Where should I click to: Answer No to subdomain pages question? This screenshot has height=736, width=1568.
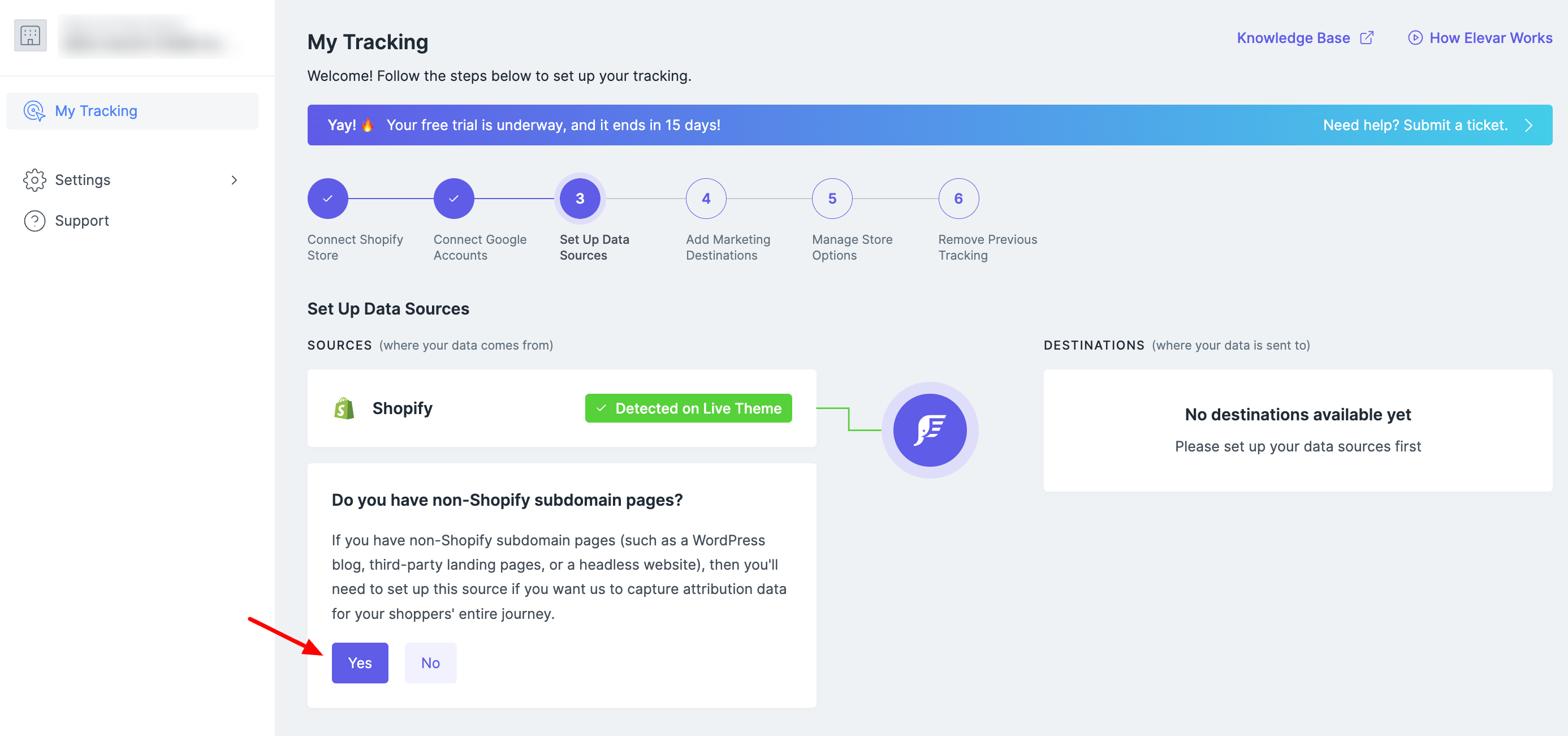pyautogui.click(x=430, y=663)
